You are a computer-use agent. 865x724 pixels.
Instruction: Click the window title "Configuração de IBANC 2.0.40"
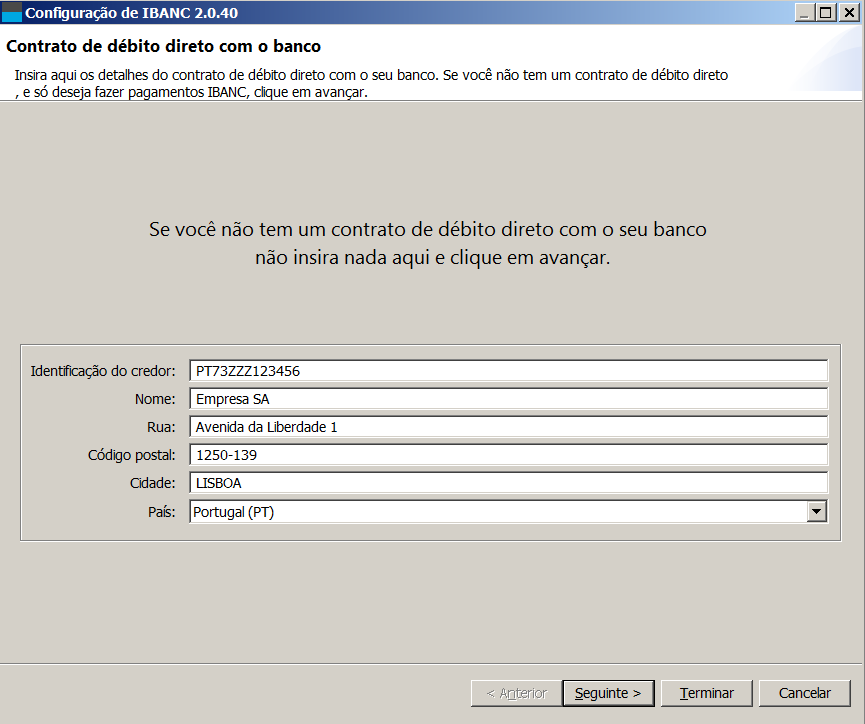[131, 13]
